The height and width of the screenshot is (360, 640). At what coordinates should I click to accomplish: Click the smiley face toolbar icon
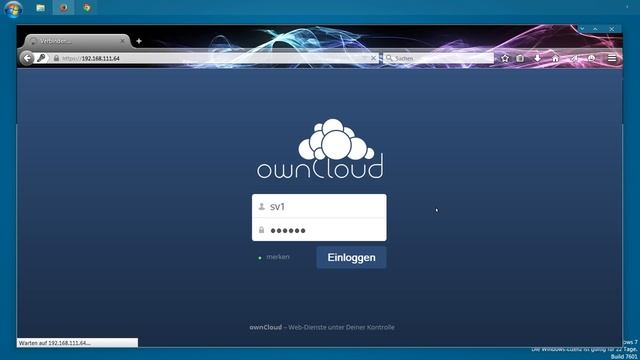coord(591,58)
